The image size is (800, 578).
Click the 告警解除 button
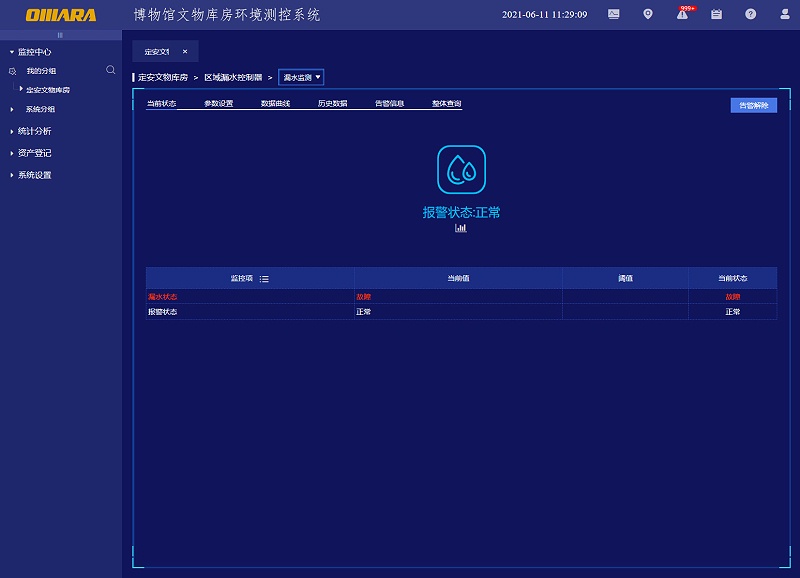pos(753,105)
